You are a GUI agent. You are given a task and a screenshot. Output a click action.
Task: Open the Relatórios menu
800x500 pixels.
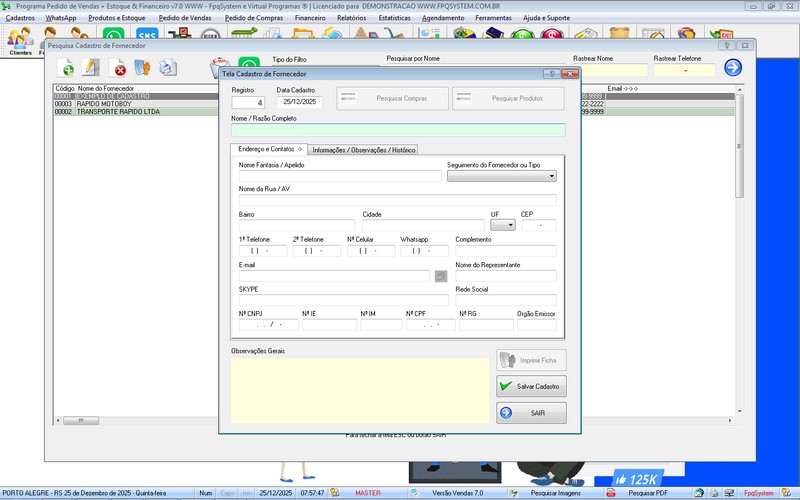(351, 18)
